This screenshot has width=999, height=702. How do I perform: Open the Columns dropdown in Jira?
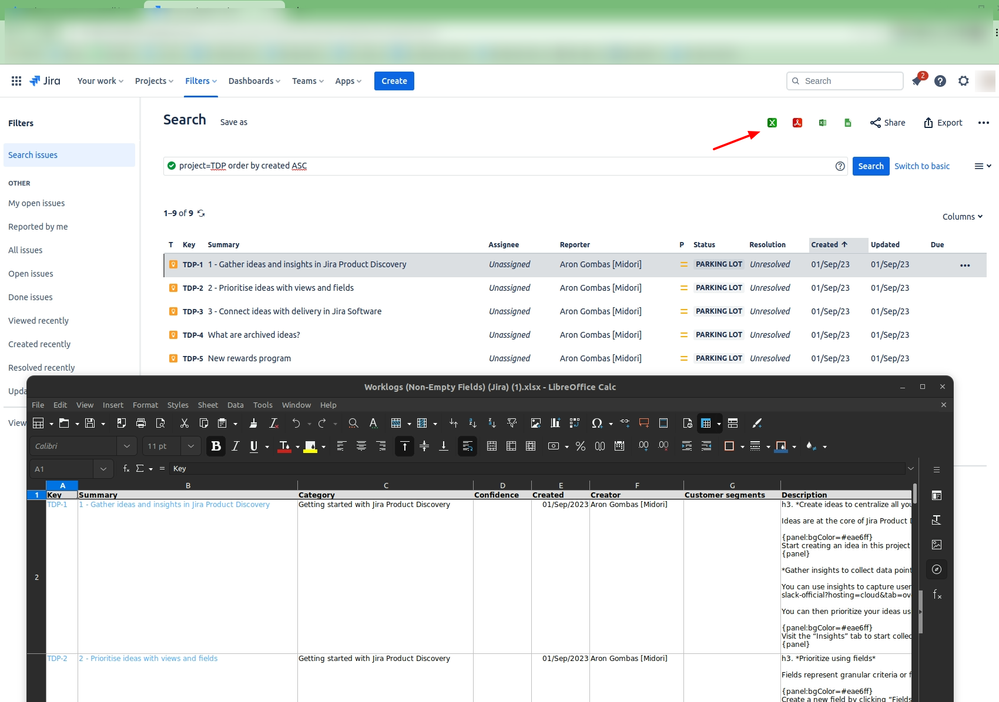coord(962,217)
